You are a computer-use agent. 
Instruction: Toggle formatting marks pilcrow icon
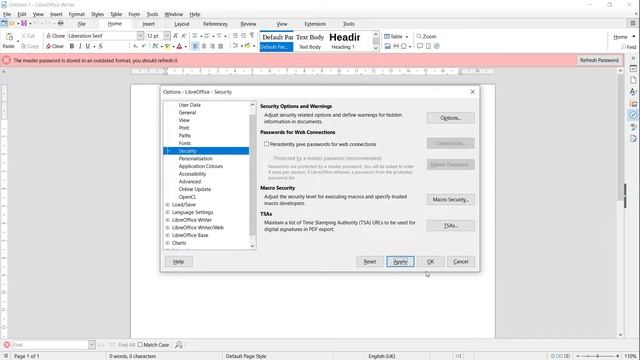point(252,36)
